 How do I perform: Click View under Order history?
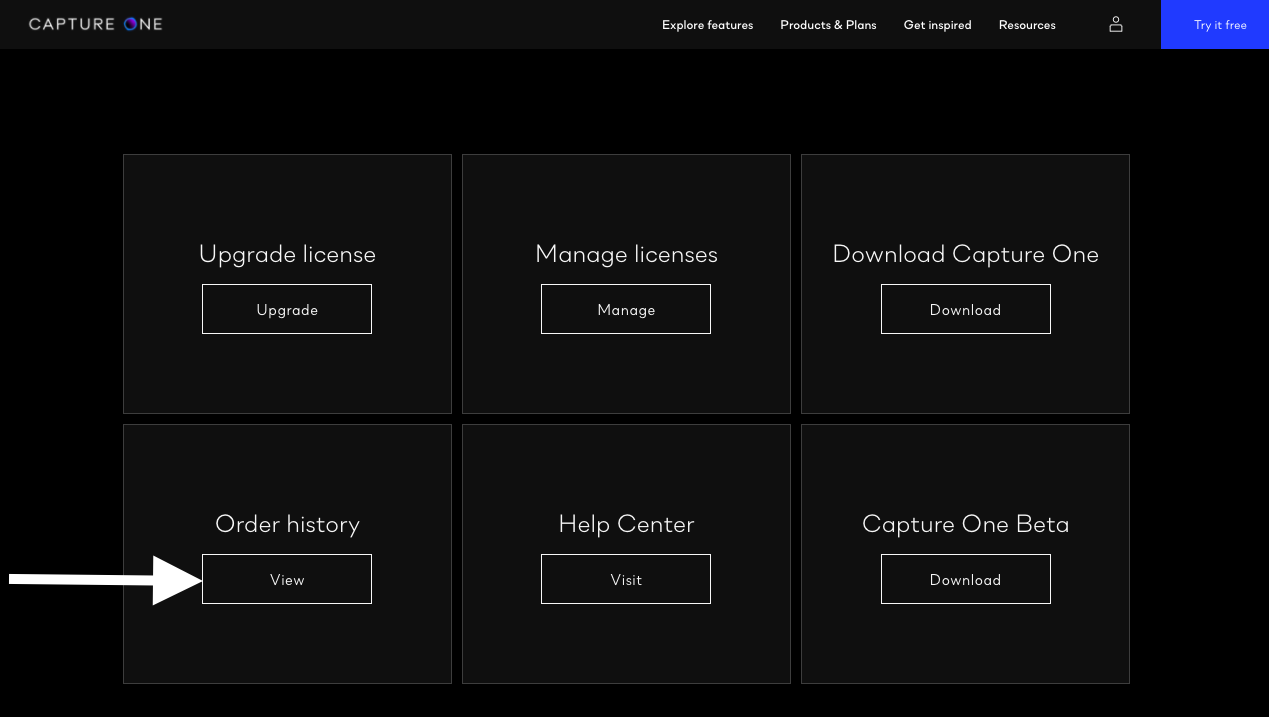[287, 579]
